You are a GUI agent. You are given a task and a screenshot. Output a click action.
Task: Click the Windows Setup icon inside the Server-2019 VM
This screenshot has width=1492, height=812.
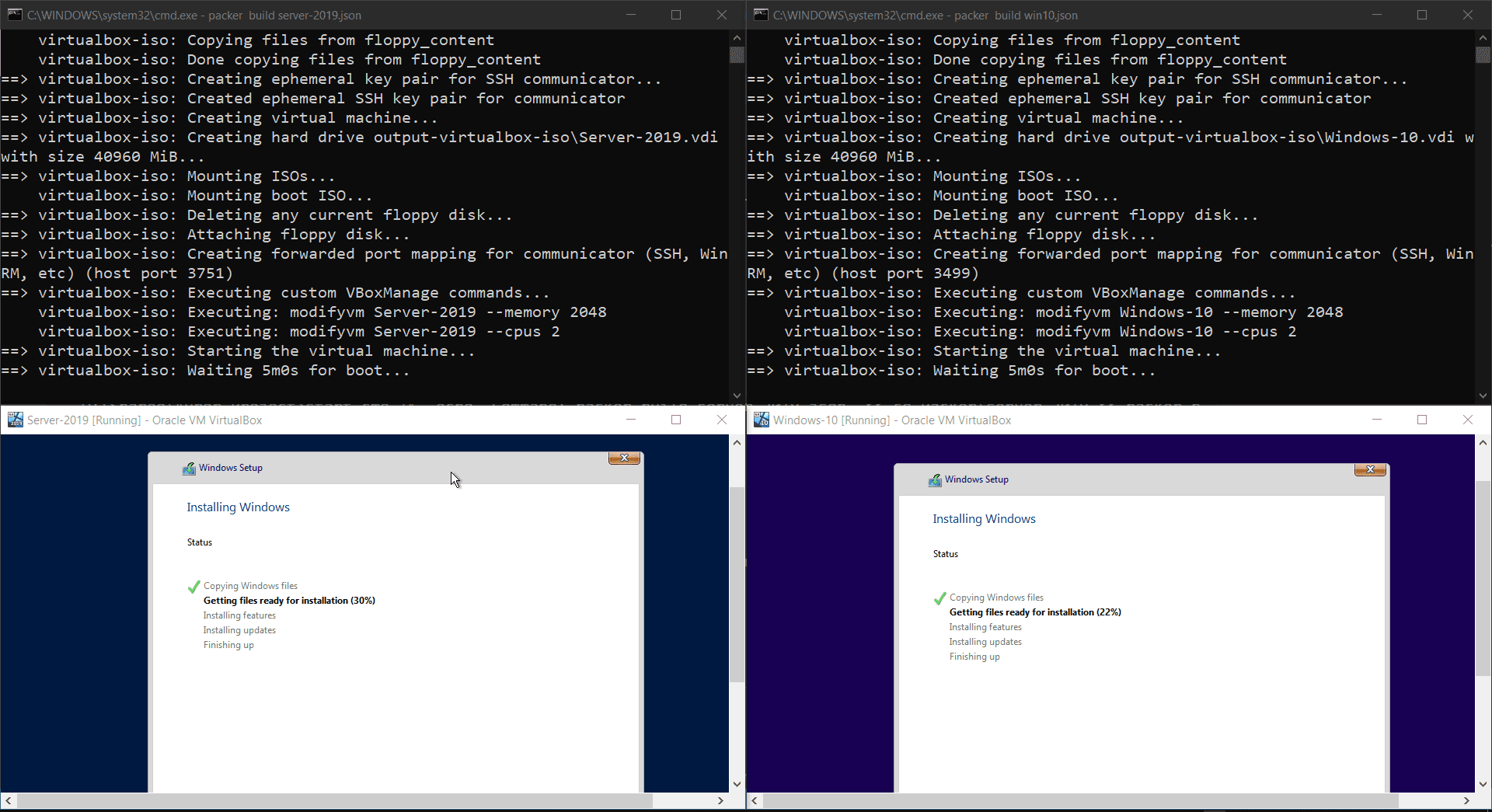pyautogui.click(x=189, y=468)
